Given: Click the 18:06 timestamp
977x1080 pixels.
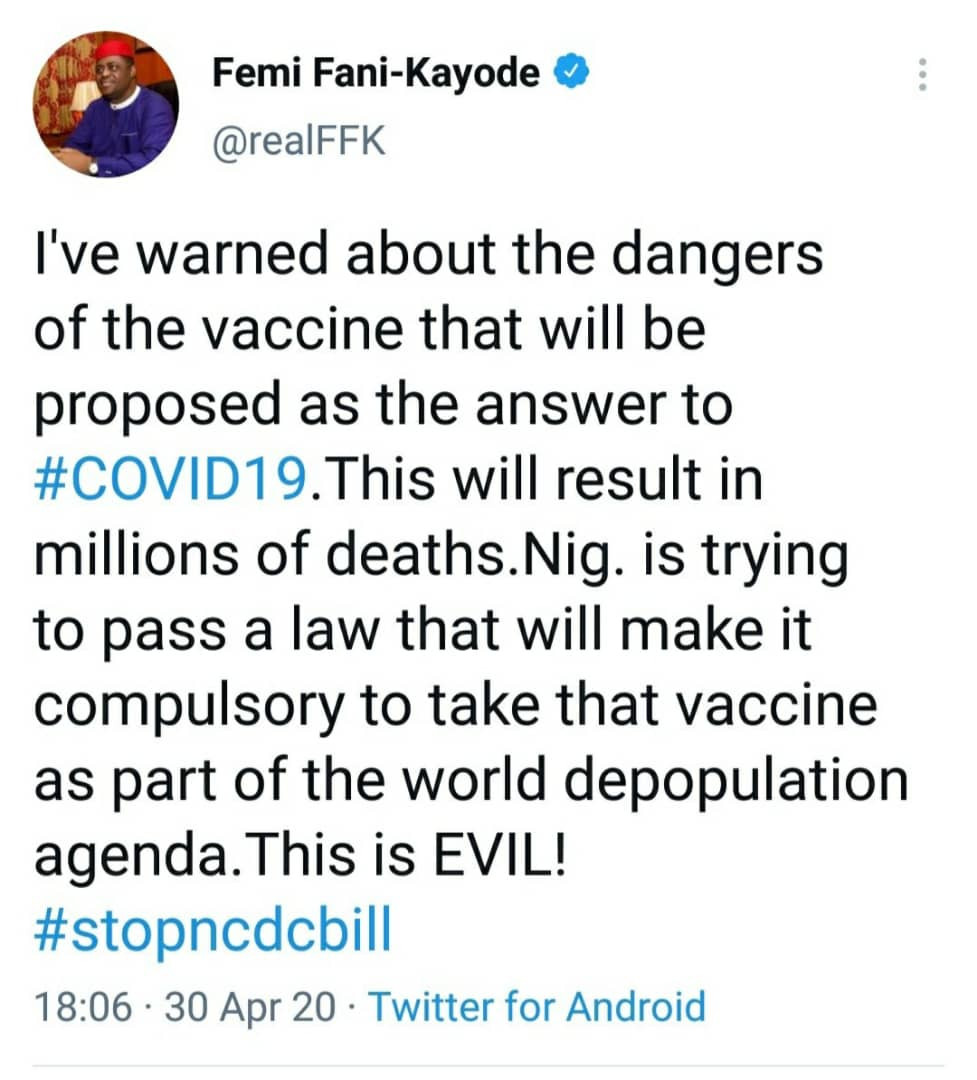Looking at the screenshot, I should pyautogui.click(x=82, y=1006).
